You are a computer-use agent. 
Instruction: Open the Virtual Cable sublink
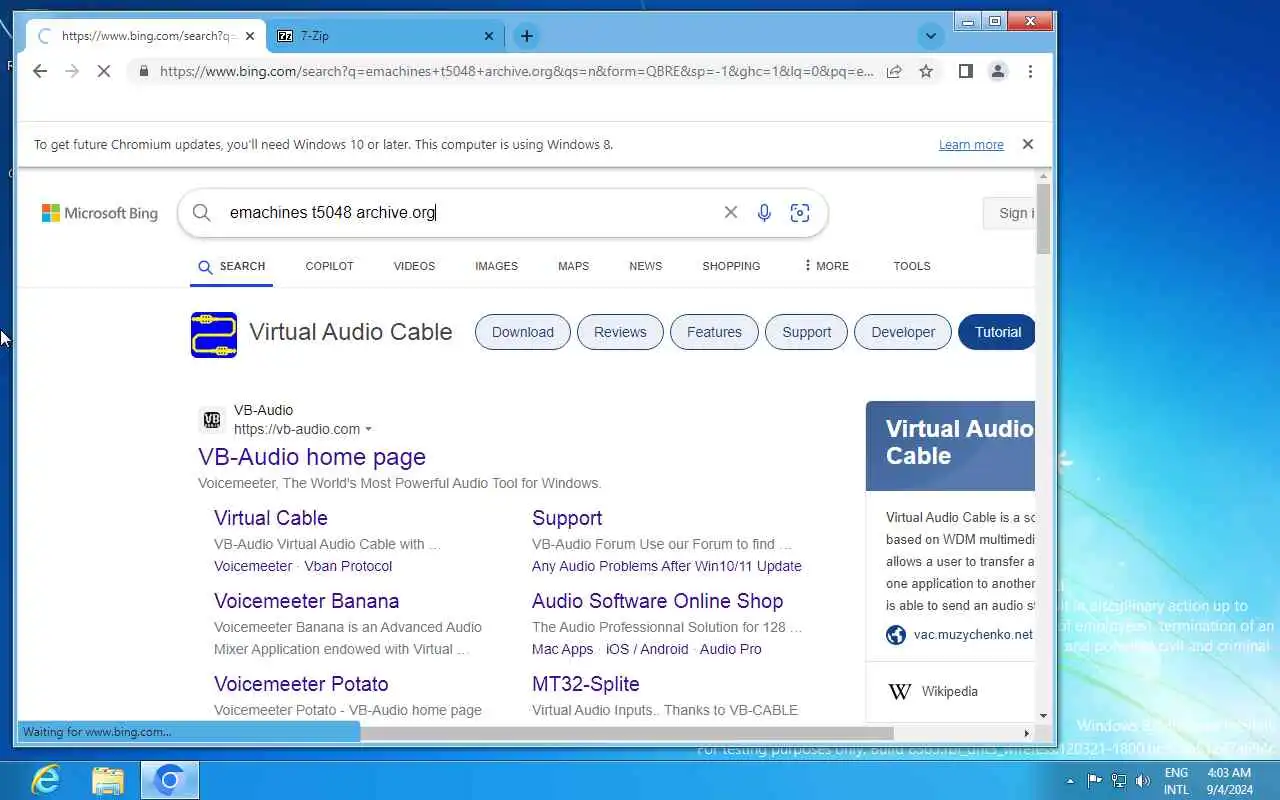tap(271, 518)
